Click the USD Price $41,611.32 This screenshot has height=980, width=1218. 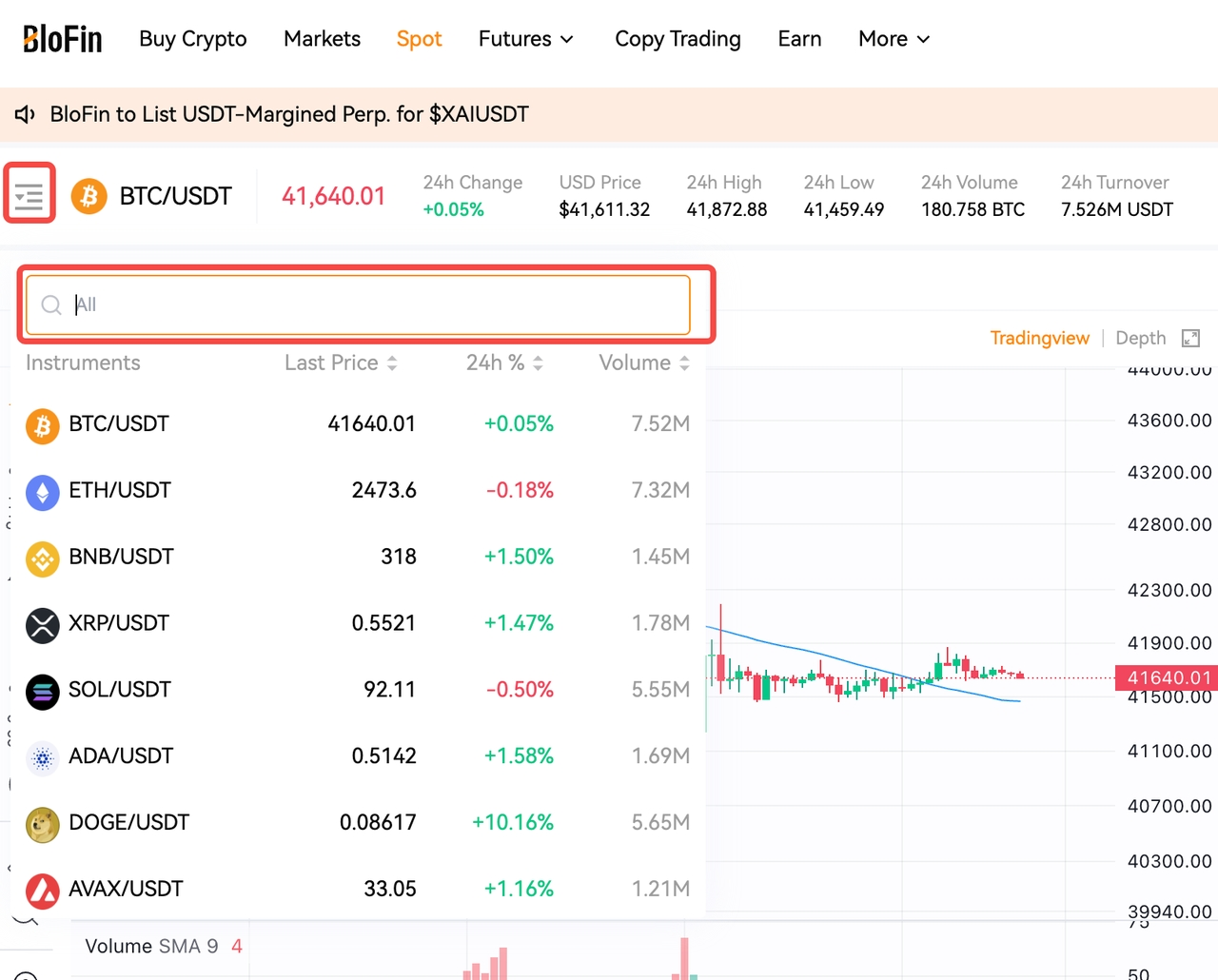[604, 209]
